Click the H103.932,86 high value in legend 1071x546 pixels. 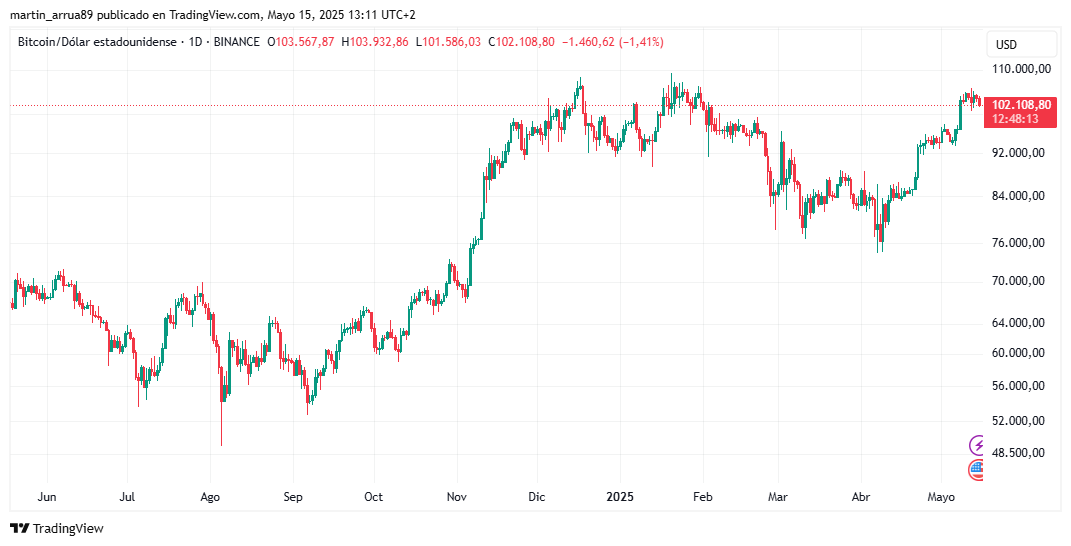[375, 42]
